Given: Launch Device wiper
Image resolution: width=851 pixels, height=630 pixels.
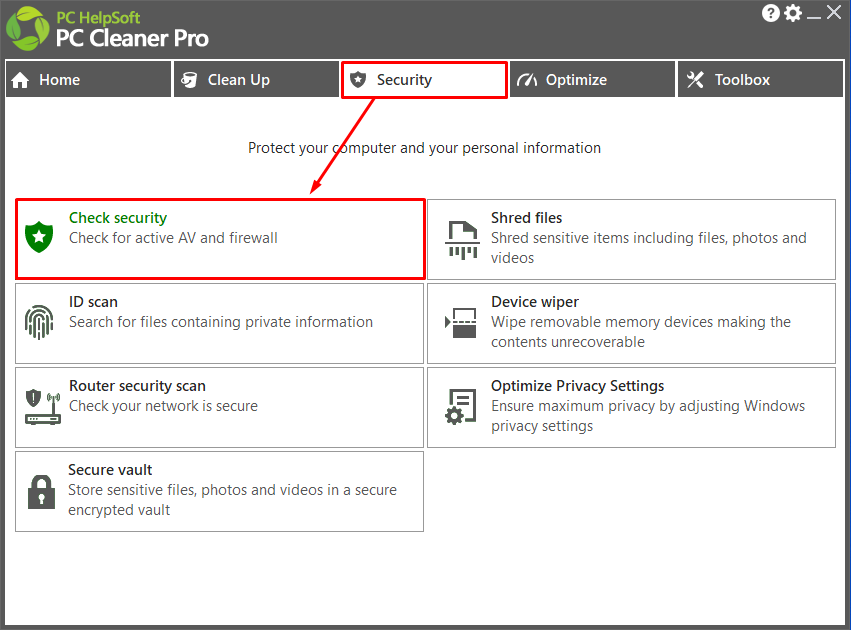Looking at the screenshot, I should click(x=631, y=323).
